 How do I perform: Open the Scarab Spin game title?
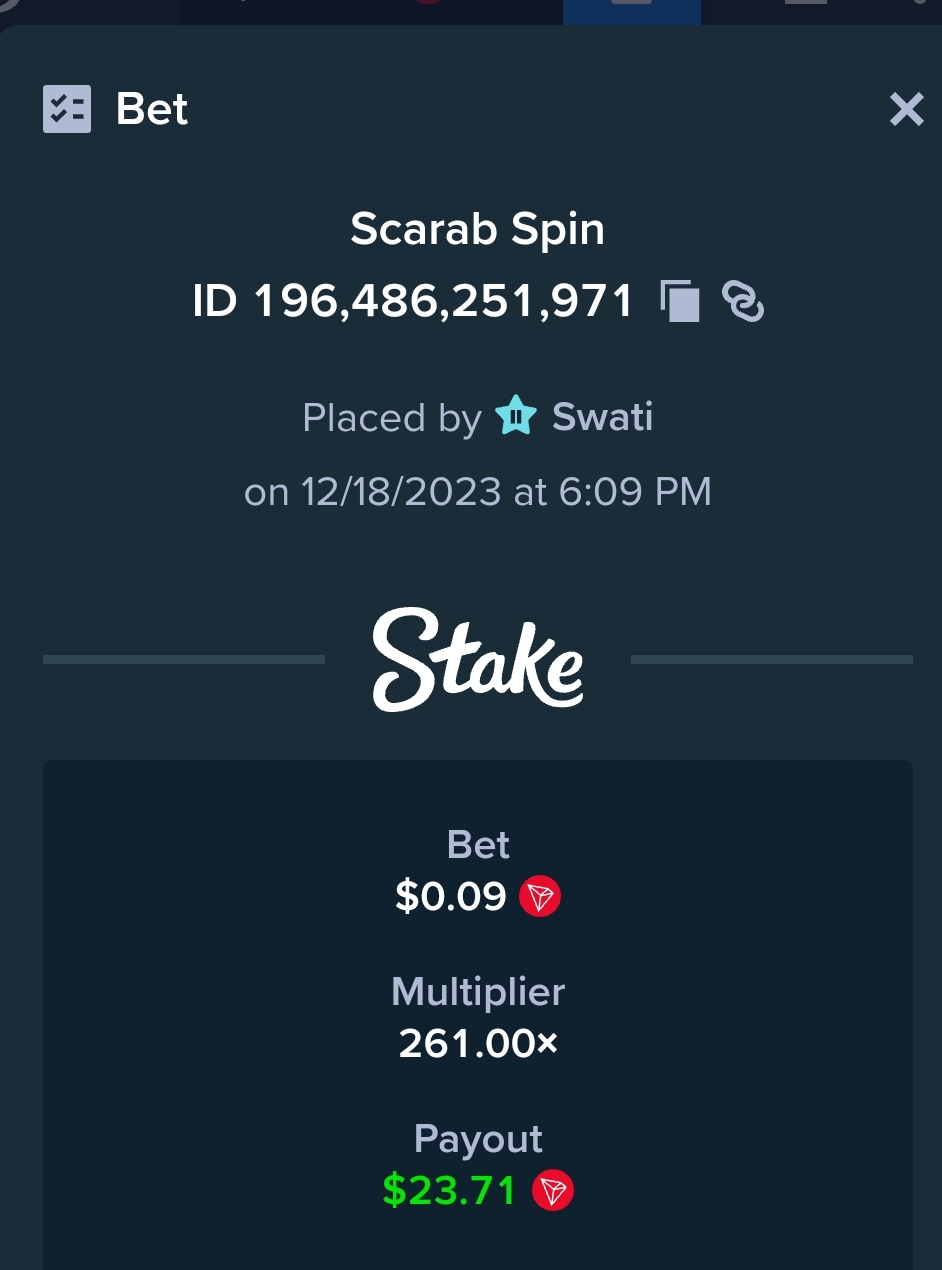click(478, 230)
